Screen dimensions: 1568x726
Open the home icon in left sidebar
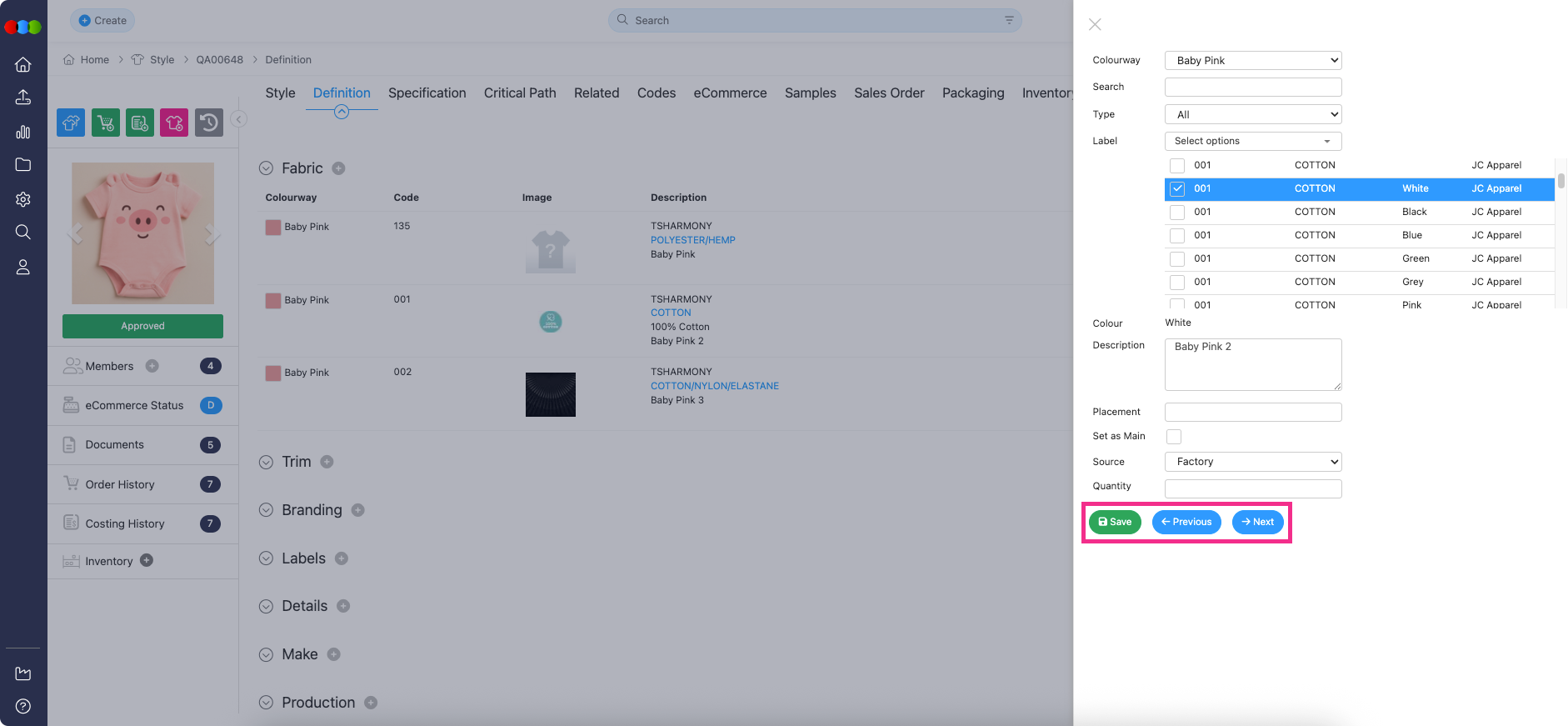pos(23,64)
